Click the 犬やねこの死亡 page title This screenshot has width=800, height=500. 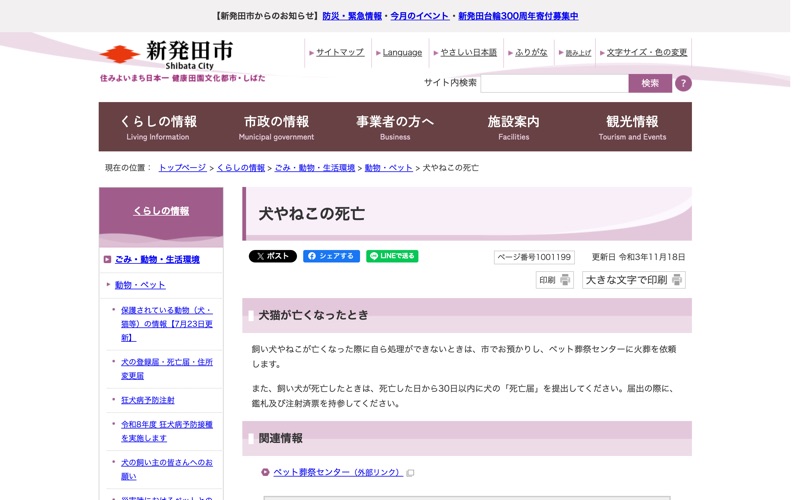click(312, 214)
